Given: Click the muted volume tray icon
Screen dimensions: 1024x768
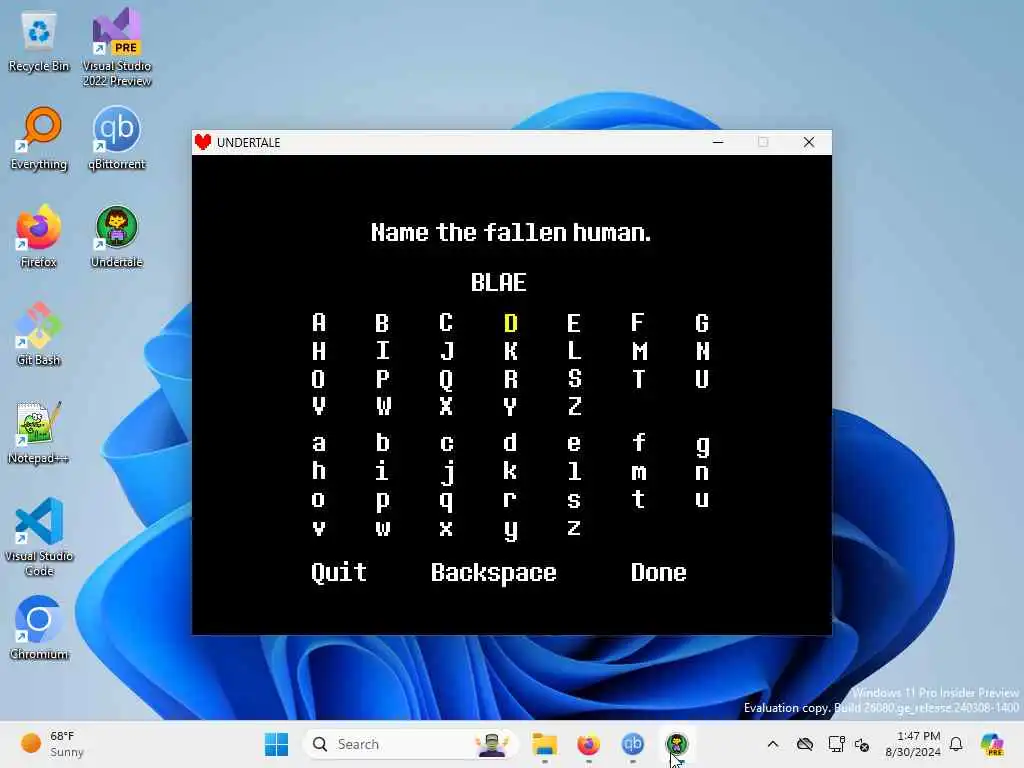Looking at the screenshot, I should [x=862, y=744].
